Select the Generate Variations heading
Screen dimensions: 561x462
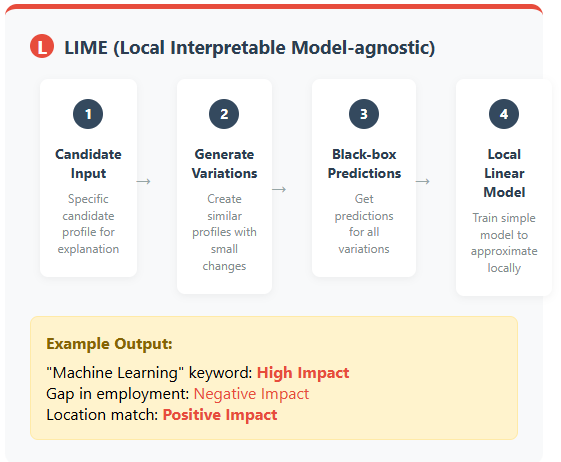coord(224,164)
